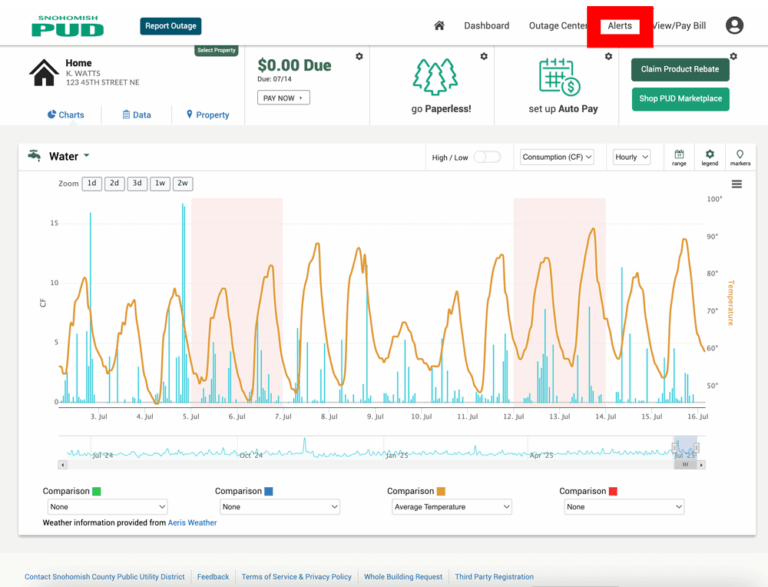Viewport: 768px width, 587px height.
Task: Open the Alerts menu item
Action: (620, 26)
